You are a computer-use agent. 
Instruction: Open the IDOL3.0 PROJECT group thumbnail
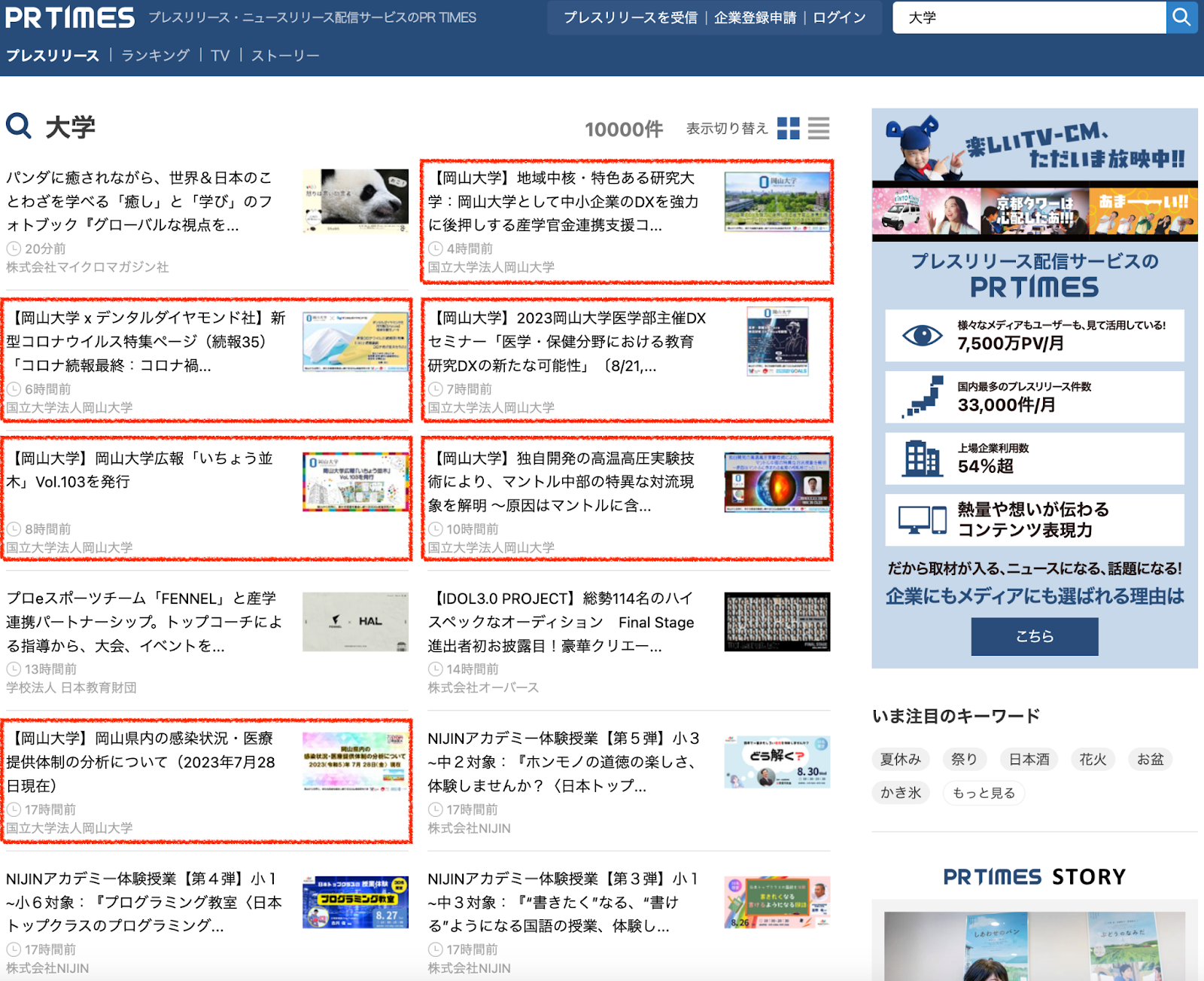pyautogui.click(x=777, y=622)
